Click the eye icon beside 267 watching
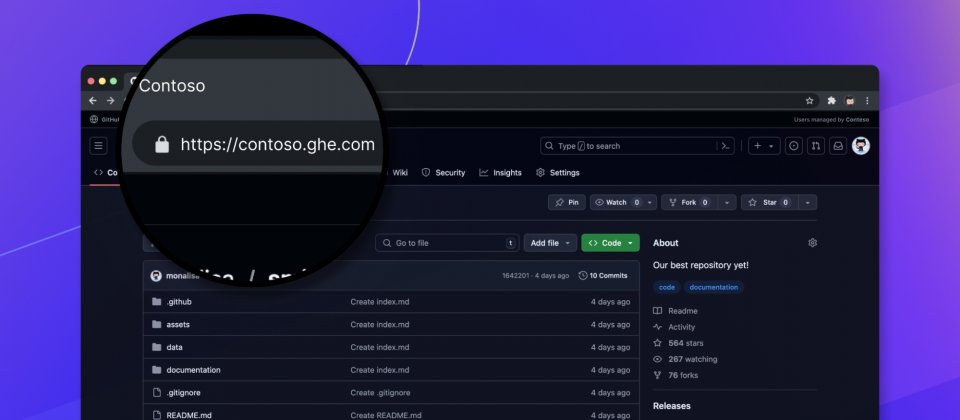This screenshot has height=420, width=960. (658, 359)
